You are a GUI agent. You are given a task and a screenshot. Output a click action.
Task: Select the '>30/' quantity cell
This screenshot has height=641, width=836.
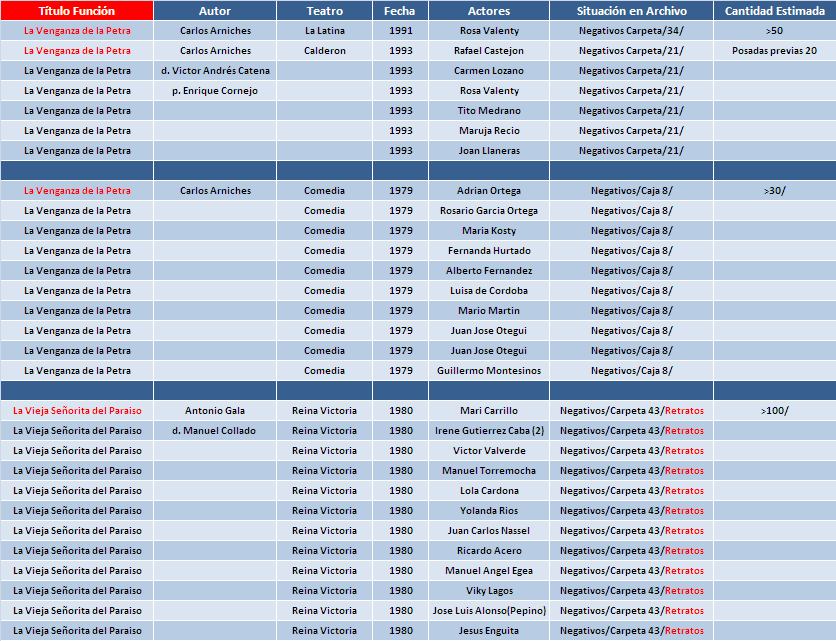(775, 191)
